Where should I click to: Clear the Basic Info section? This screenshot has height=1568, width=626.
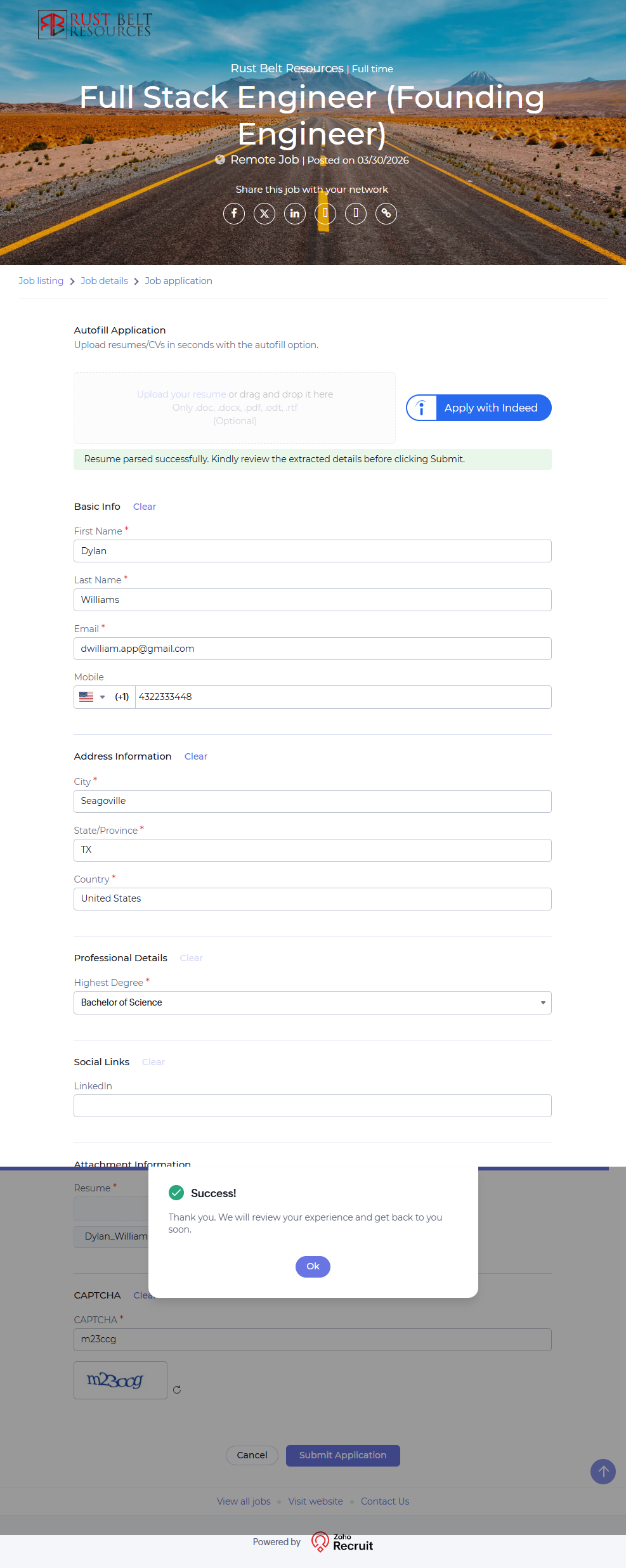[145, 507]
